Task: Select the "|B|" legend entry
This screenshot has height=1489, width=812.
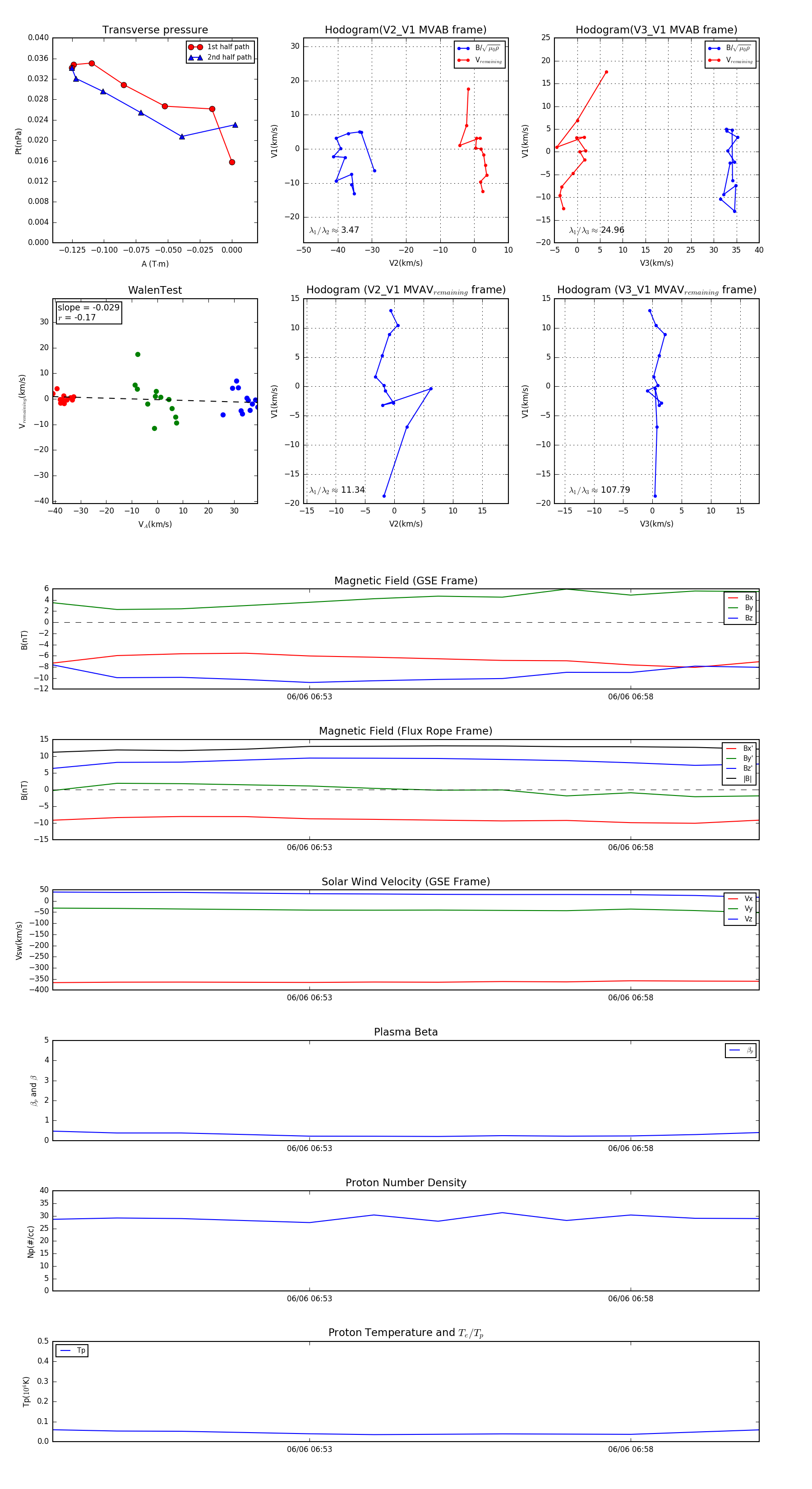Action: tap(740, 779)
